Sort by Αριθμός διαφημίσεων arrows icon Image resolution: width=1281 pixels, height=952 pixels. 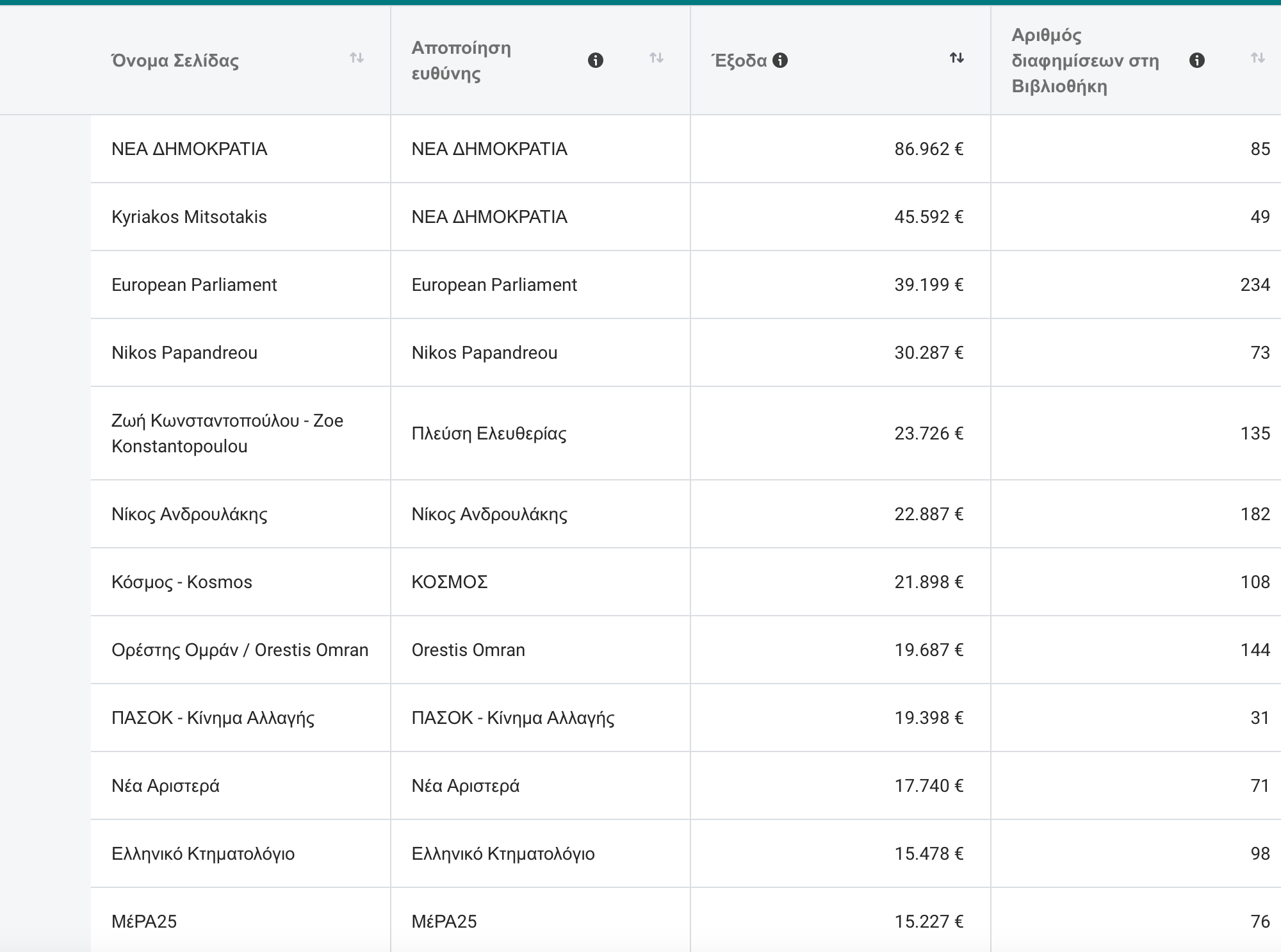pos(1257,58)
